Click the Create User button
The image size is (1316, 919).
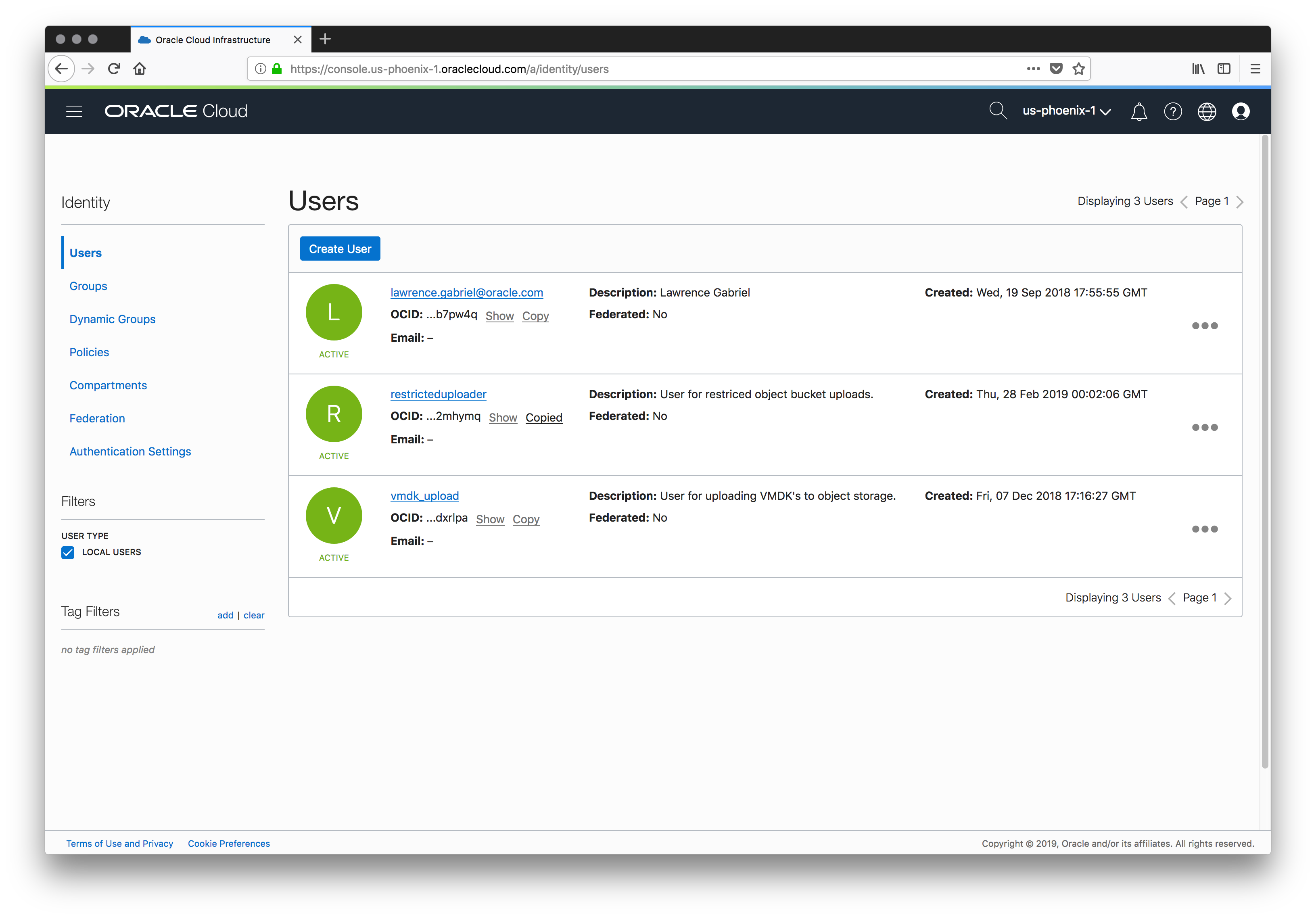click(340, 249)
